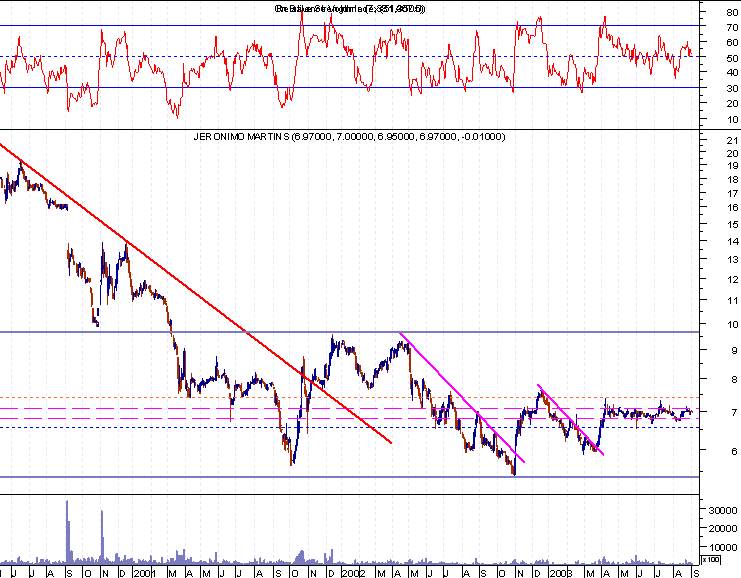This screenshot has width=741, height=578.
Task: Click the 6 label on price axis
Action: (734, 451)
